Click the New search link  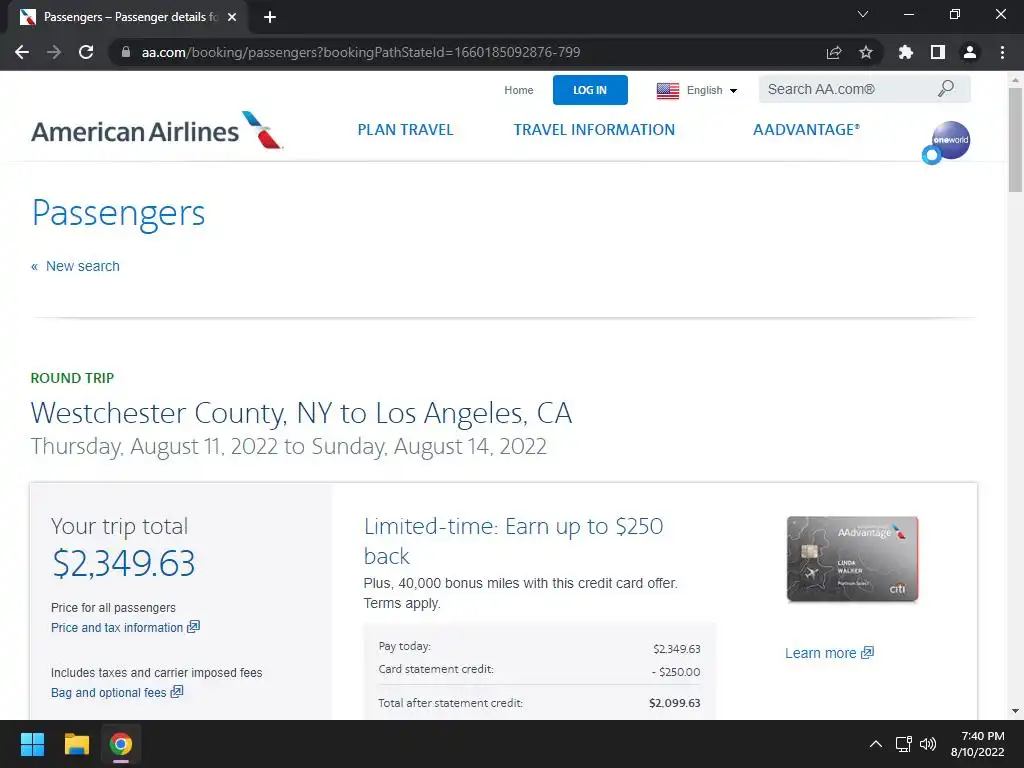pos(82,266)
